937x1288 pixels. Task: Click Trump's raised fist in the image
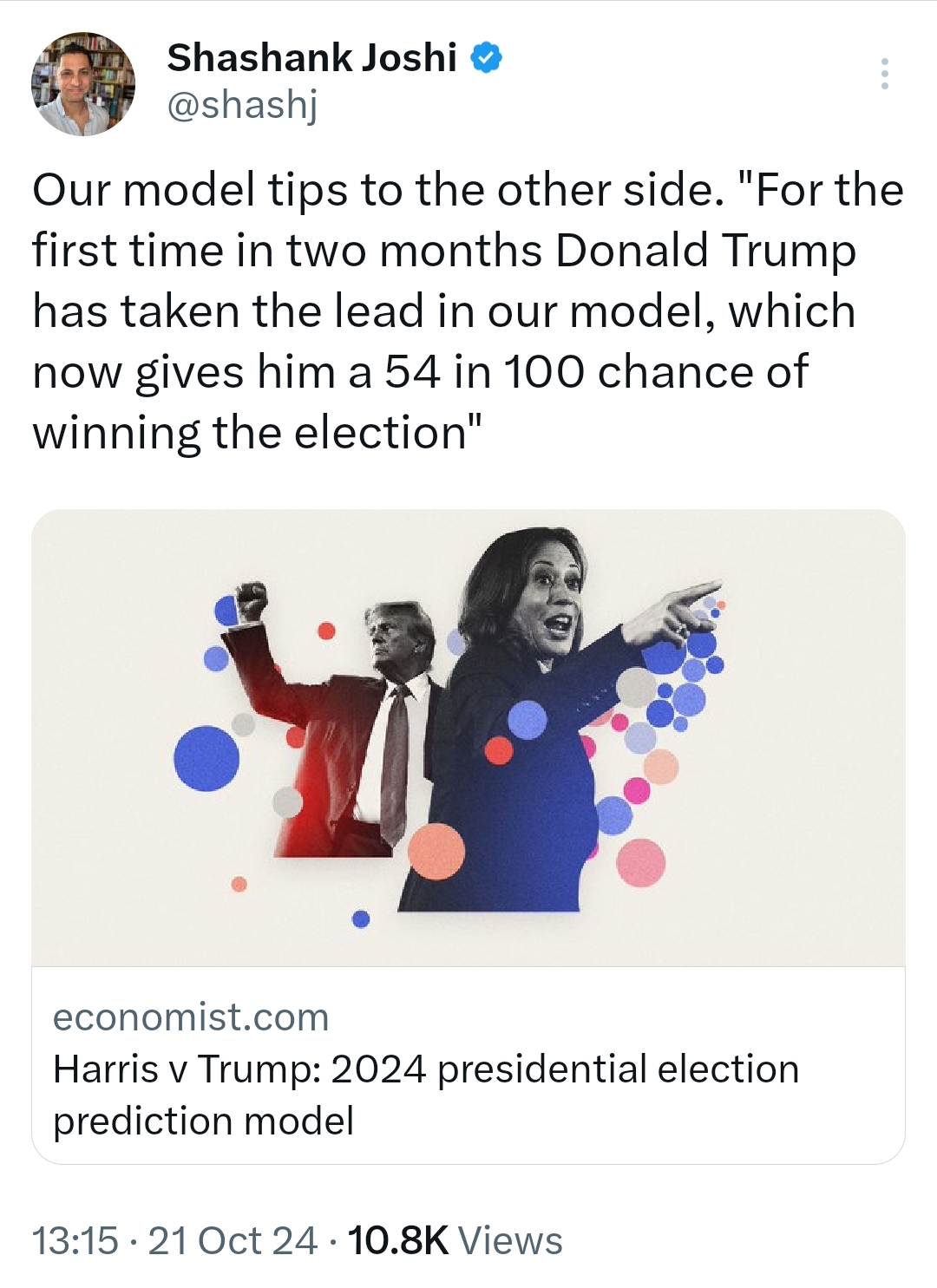coord(252,599)
